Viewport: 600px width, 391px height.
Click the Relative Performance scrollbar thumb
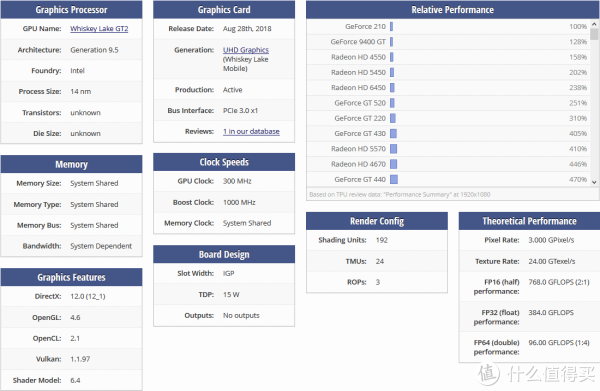coord(594,34)
